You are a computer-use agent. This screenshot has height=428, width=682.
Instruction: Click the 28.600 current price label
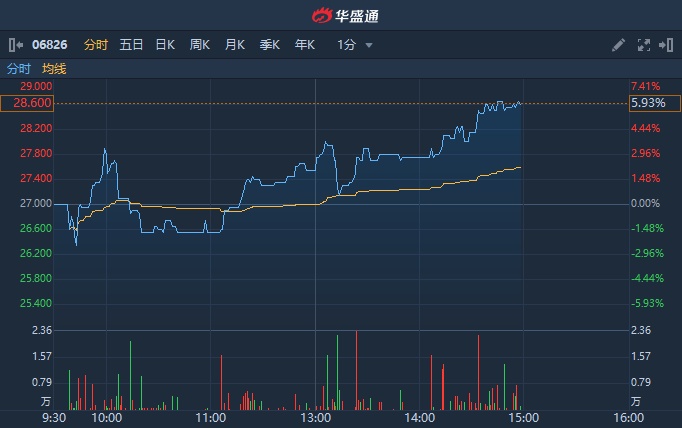(27, 103)
